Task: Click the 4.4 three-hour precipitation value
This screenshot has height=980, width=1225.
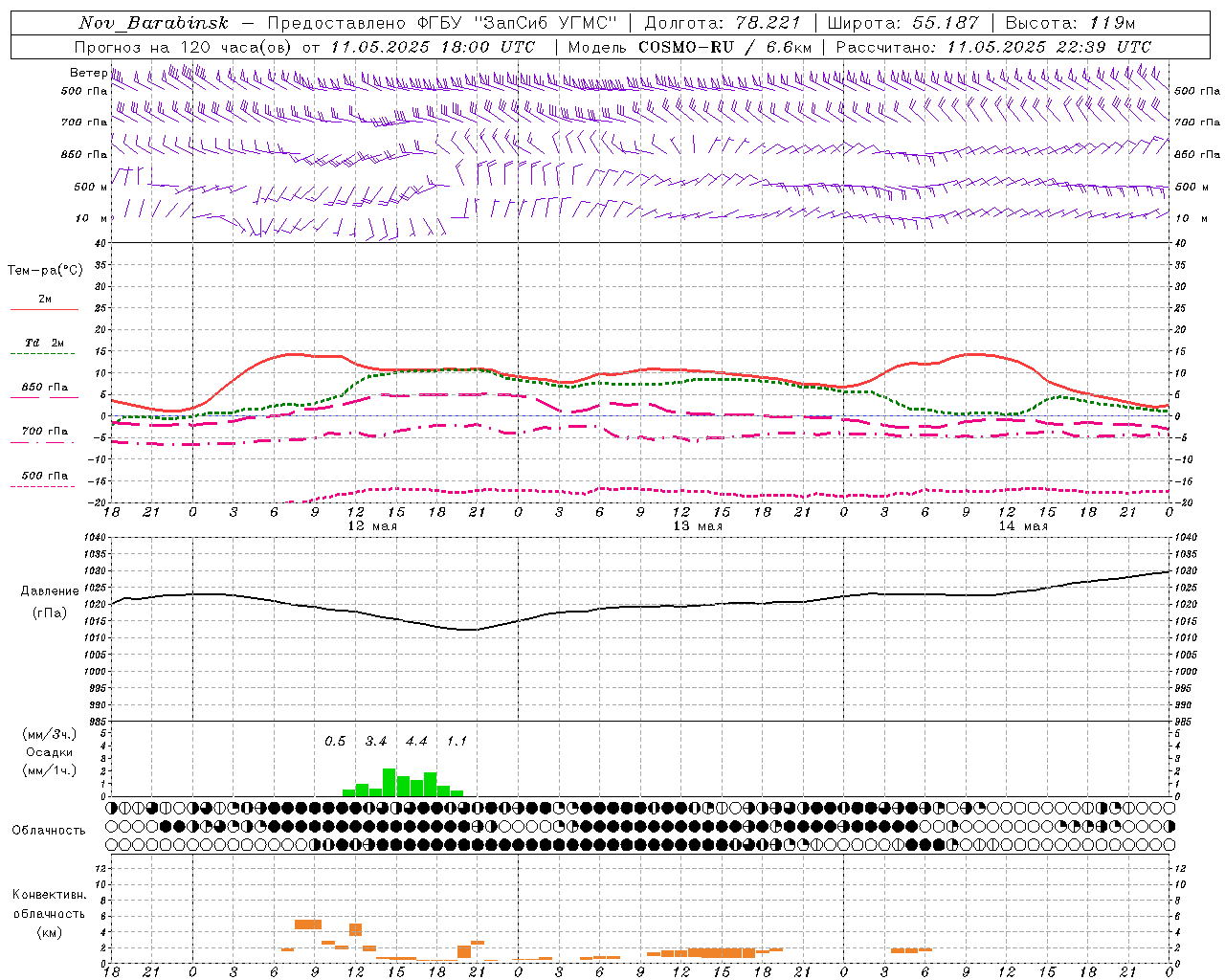Action: click(x=416, y=742)
